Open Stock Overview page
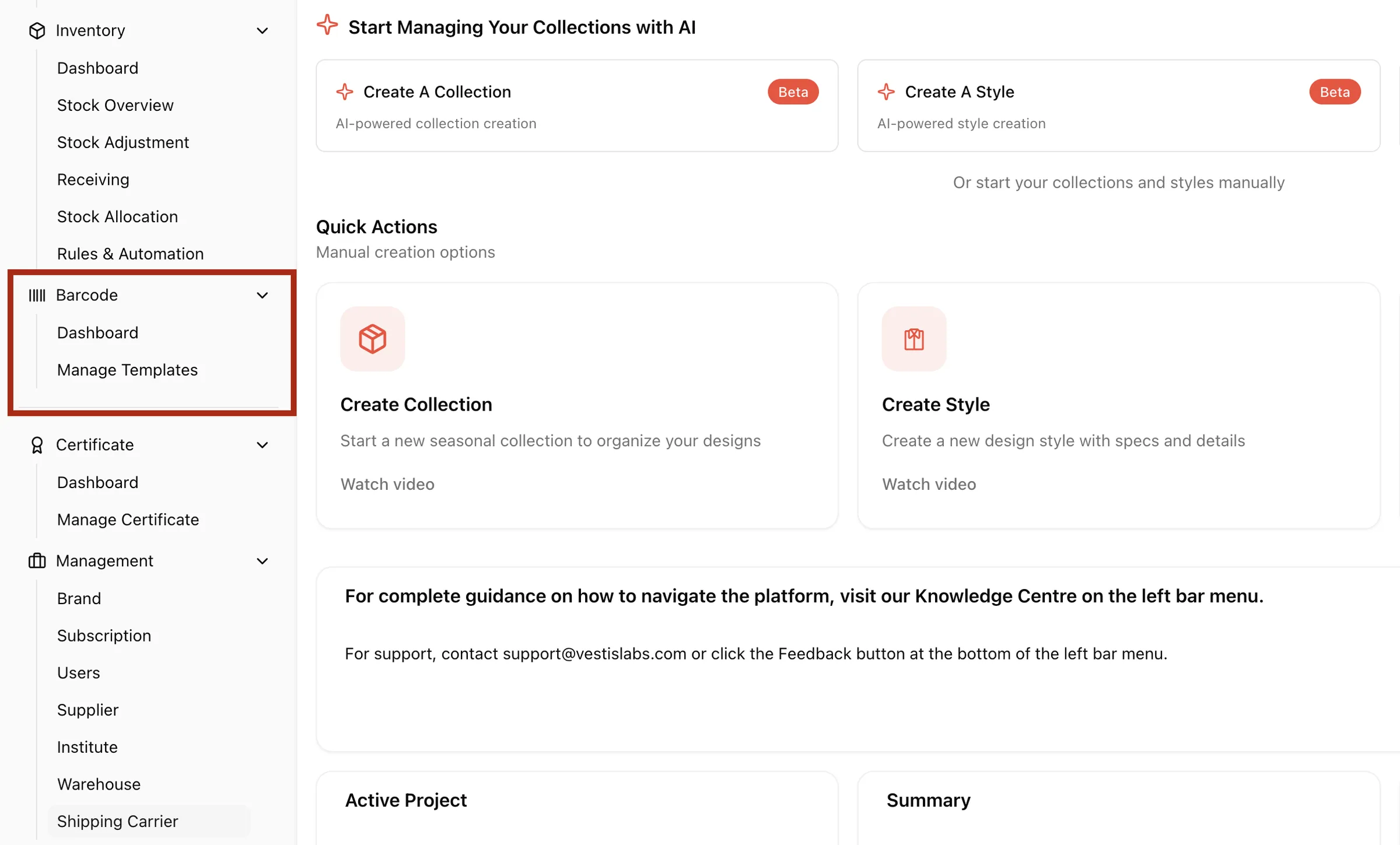The width and height of the screenshot is (1400, 845). [116, 105]
